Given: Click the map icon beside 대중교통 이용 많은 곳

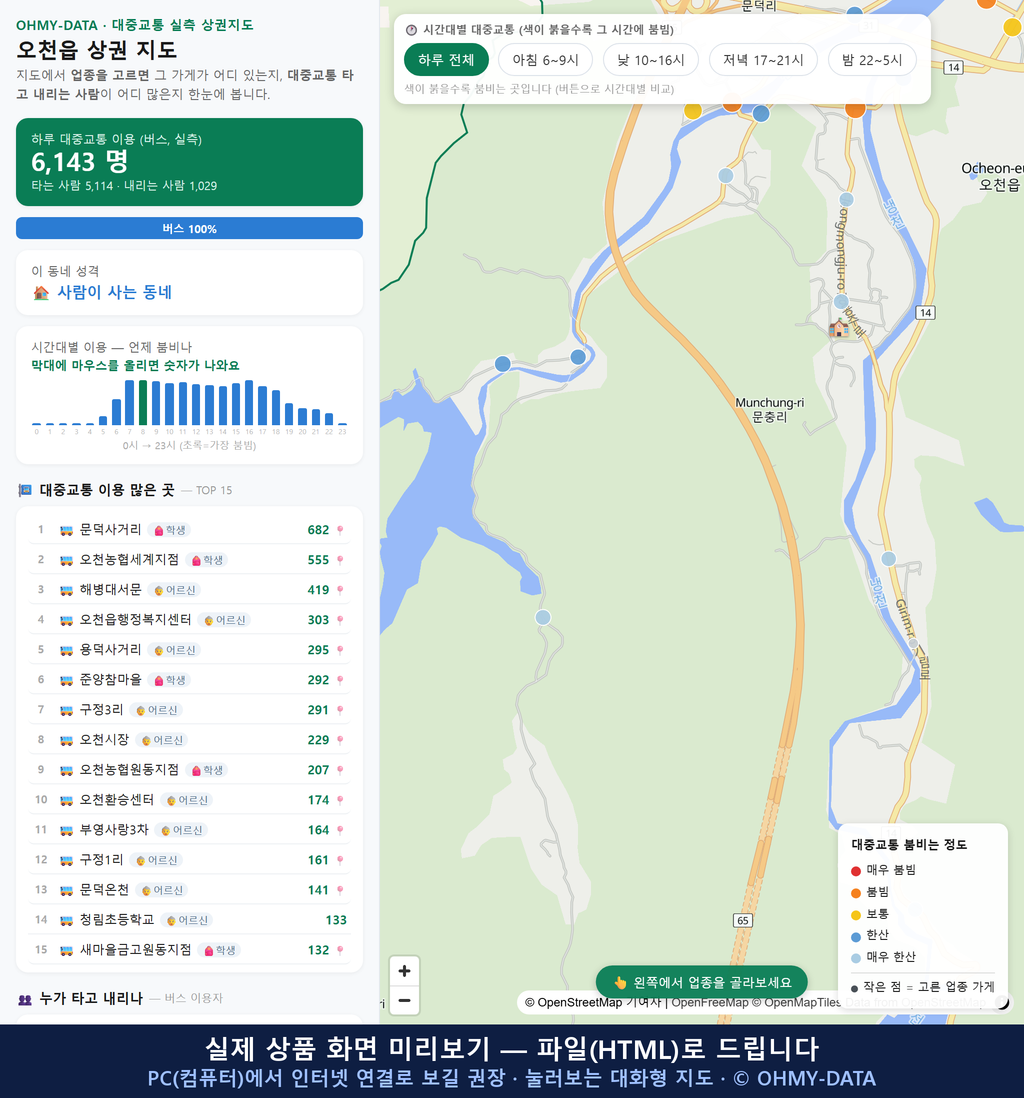Looking at the screenshot, I should point(25,490).
